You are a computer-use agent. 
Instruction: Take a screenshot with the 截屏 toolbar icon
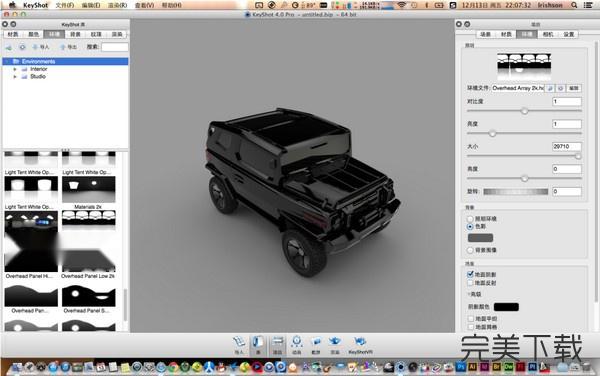coord(316,344)
